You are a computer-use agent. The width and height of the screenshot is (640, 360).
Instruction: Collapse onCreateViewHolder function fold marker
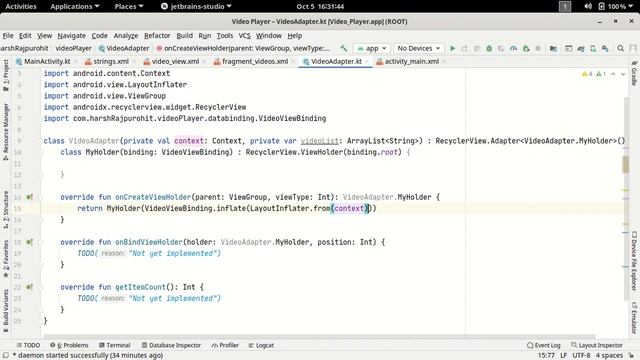coord(40,197)
